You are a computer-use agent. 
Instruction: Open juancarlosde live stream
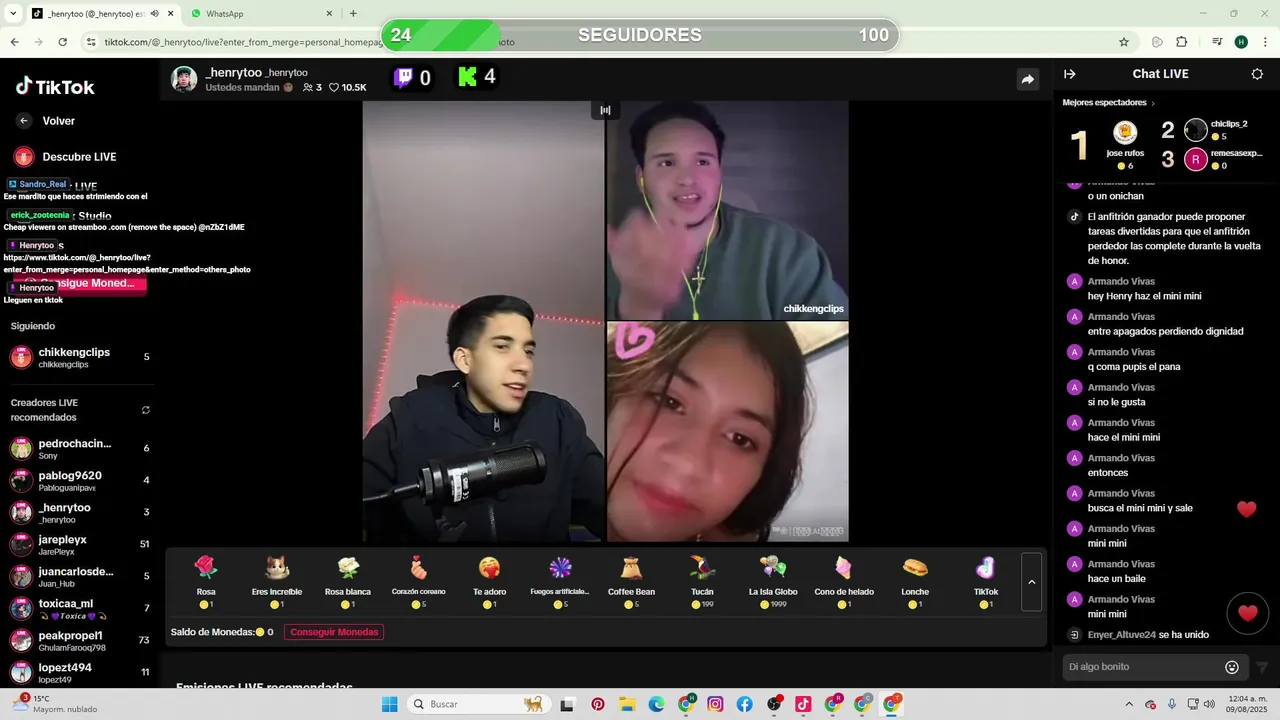coord(79,576)
